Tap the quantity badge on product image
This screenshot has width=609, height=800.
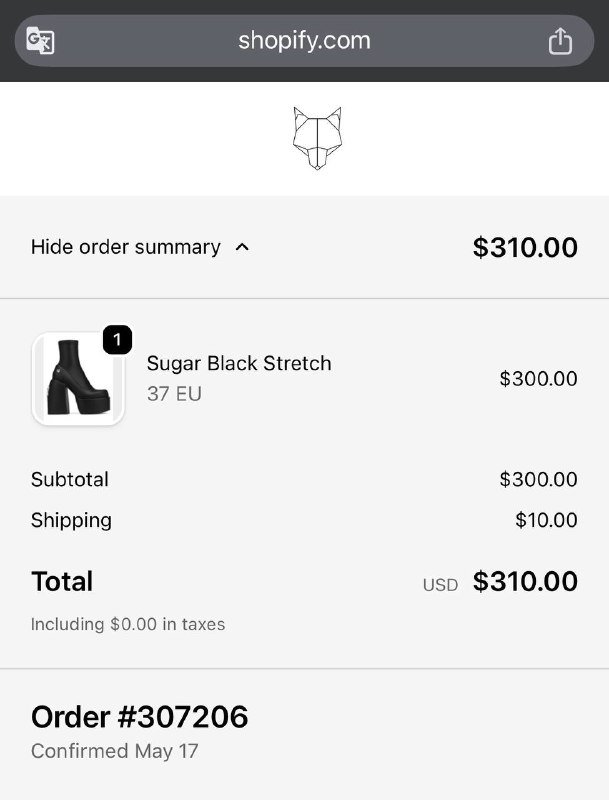point(117,339)
